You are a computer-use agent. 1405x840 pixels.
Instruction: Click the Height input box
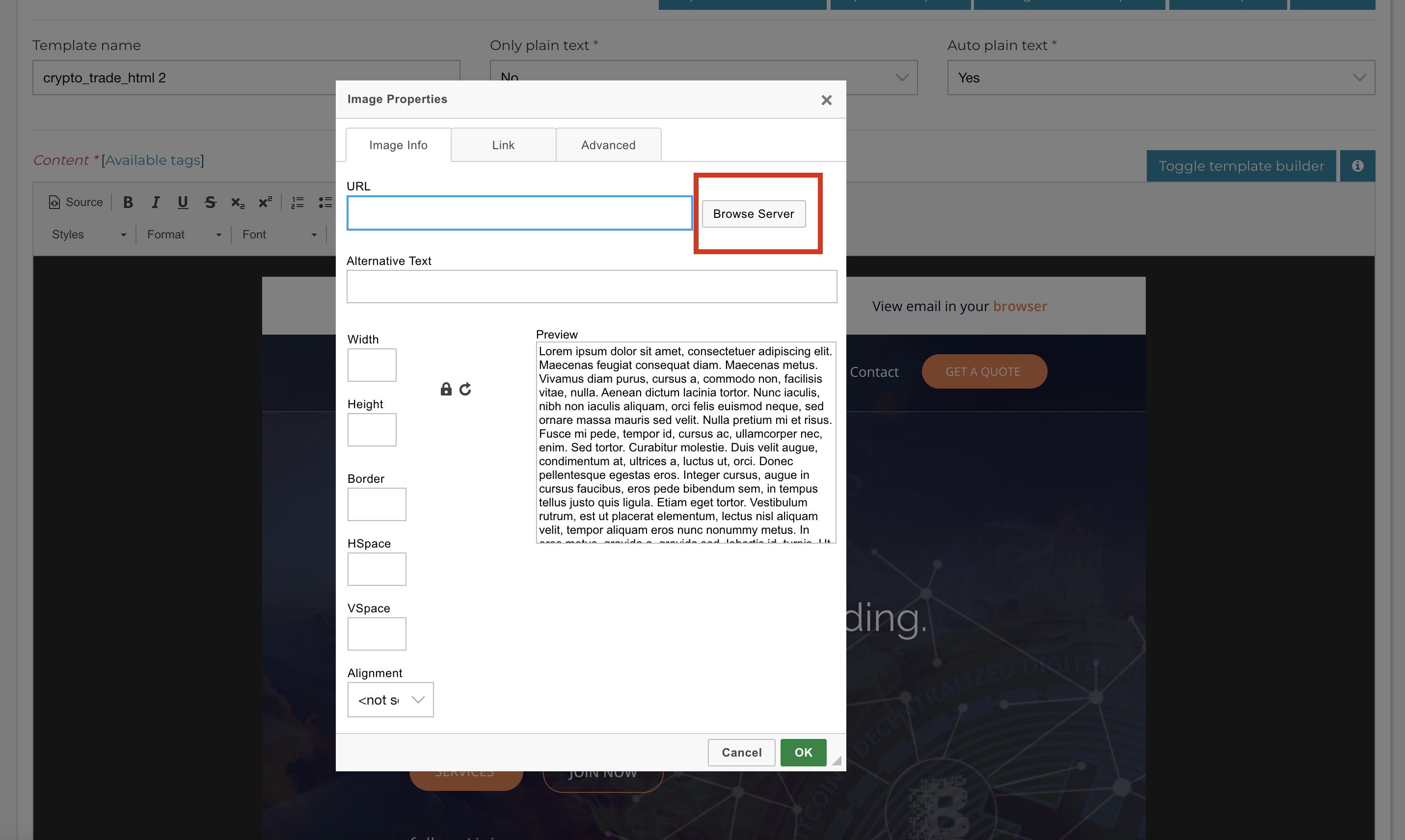(x=372, y=430)
